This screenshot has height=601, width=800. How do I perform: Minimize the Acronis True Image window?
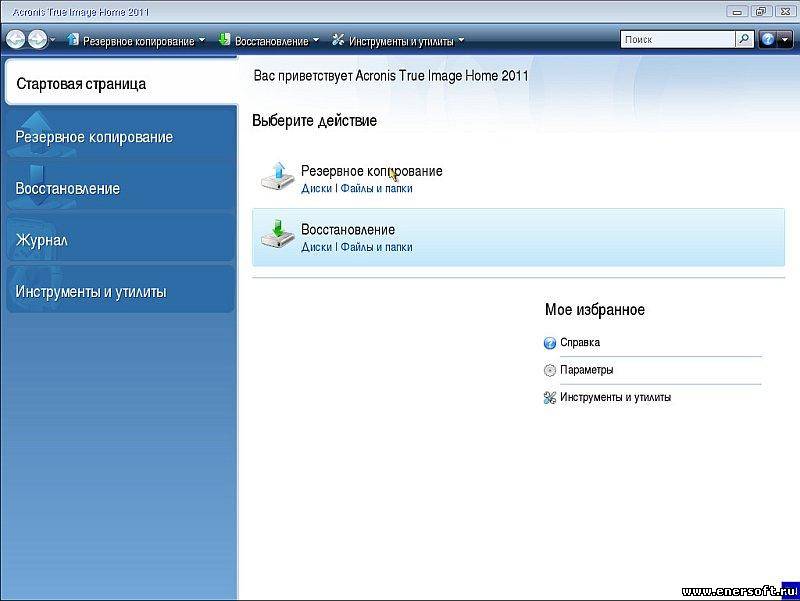coord(737,11)
